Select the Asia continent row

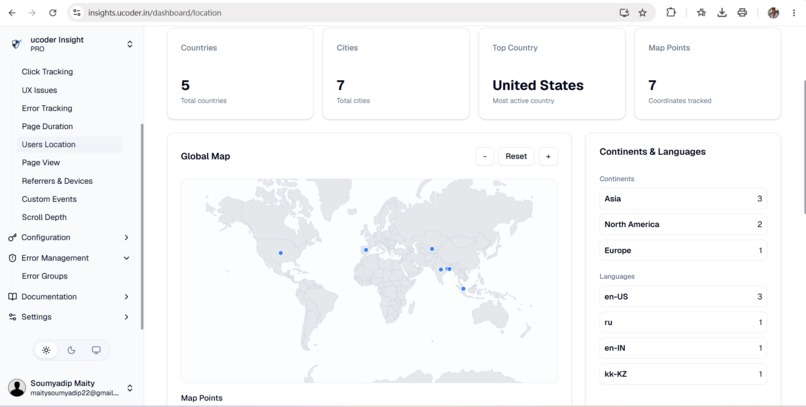pyautogui.click(x=683, y=199)
